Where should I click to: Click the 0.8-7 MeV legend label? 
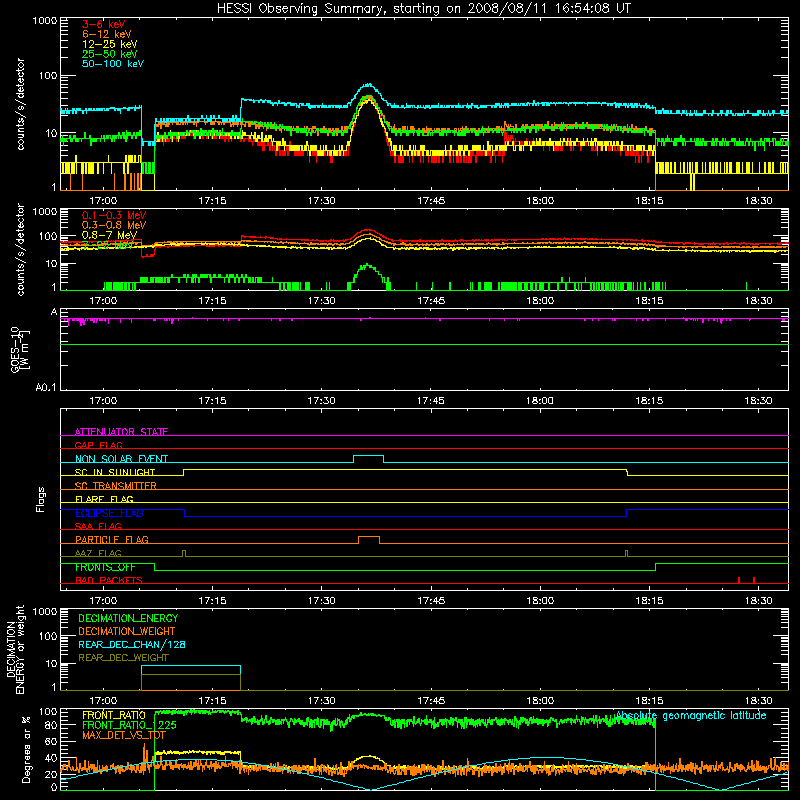pos(109,235)
